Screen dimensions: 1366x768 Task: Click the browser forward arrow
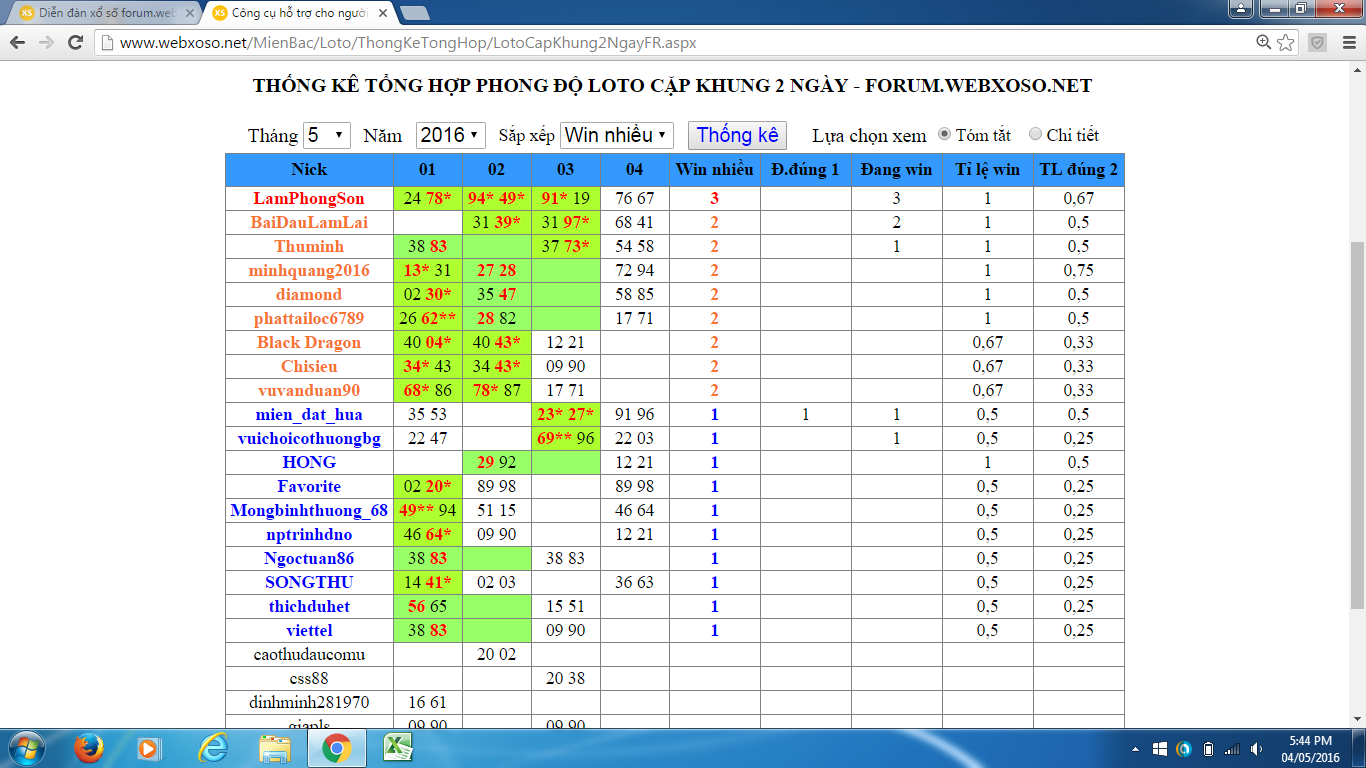(x=46, y=43)
